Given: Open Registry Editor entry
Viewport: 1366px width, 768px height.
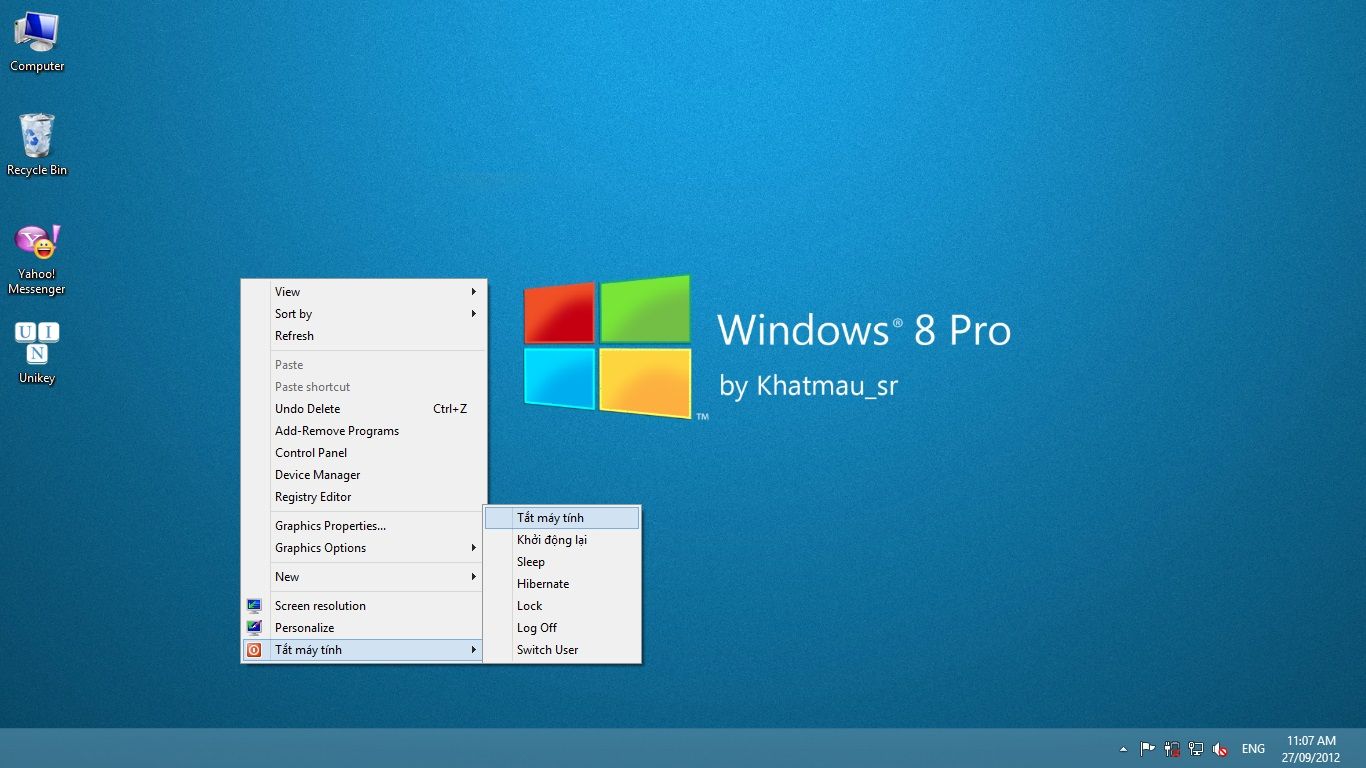Looking at the screenshot, I should [364, 497].
